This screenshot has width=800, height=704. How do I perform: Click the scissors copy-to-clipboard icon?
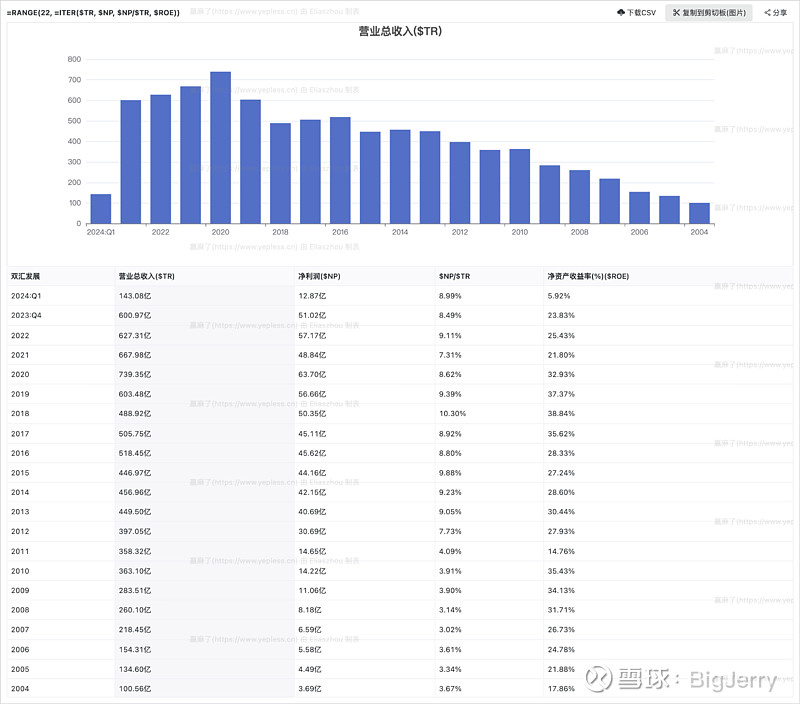click(676, 12)
